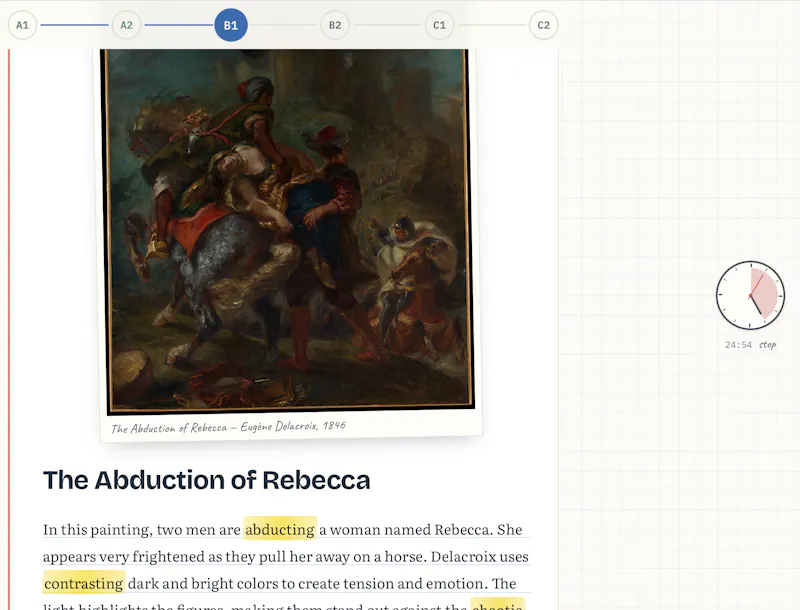
Task: Click the highlighted word contrasting
Action: coord(84,583)
